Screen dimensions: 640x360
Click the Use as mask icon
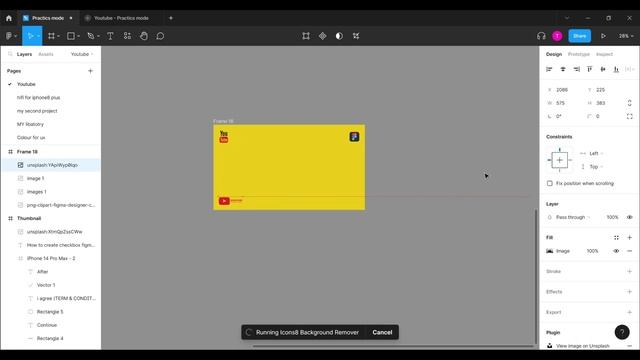point(339,36)
